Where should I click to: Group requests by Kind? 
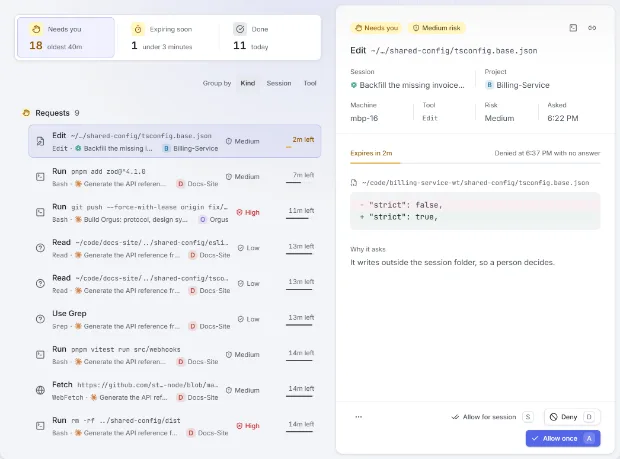(x=248, y=83)
